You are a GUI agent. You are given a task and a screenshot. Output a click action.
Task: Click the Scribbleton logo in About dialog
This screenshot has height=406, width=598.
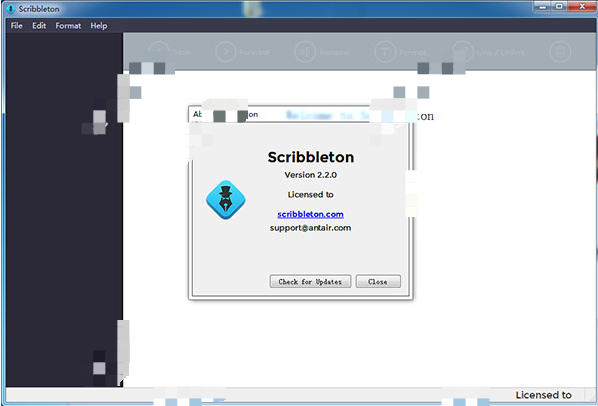point(226,200)
